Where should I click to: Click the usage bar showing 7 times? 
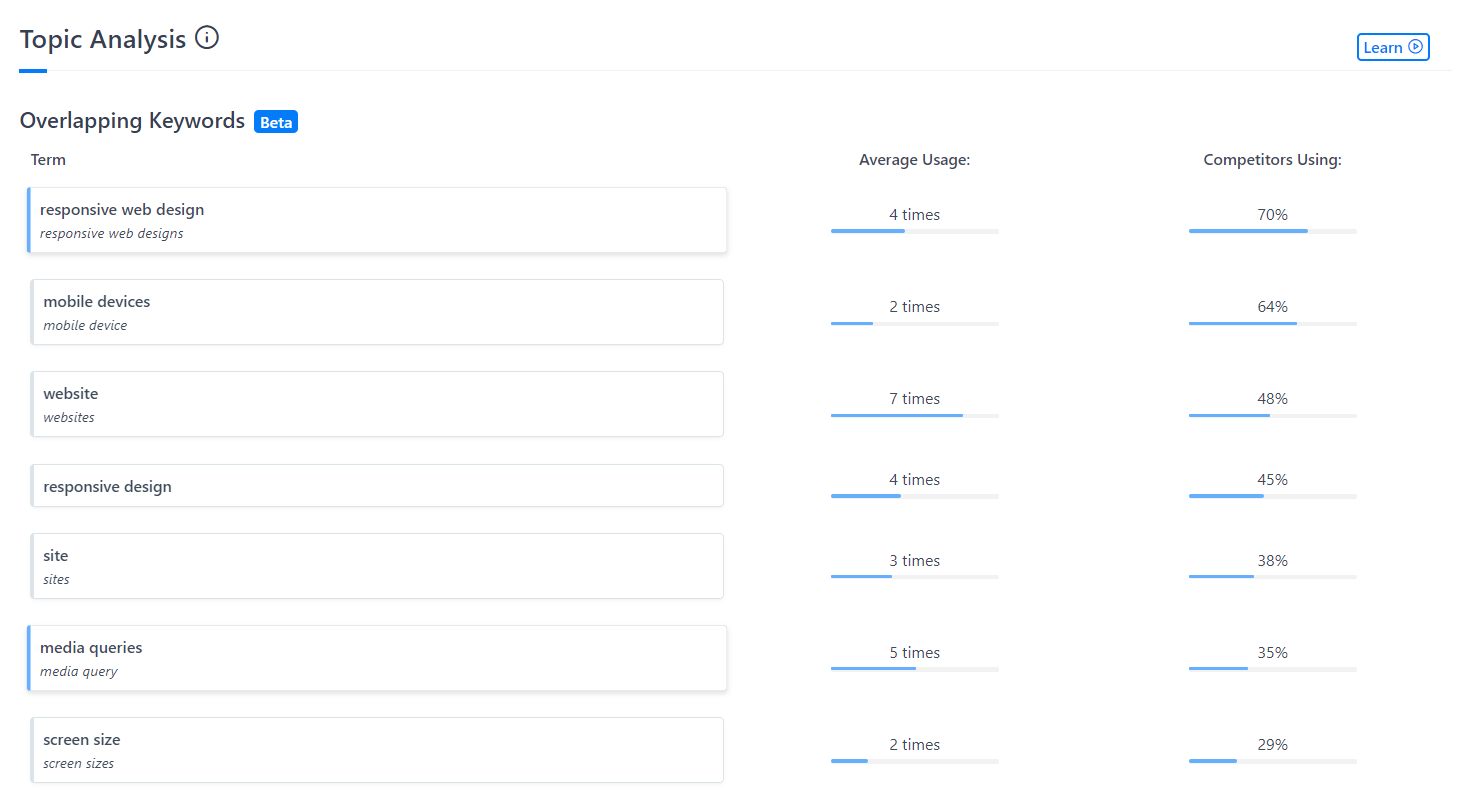pos(913,415)
